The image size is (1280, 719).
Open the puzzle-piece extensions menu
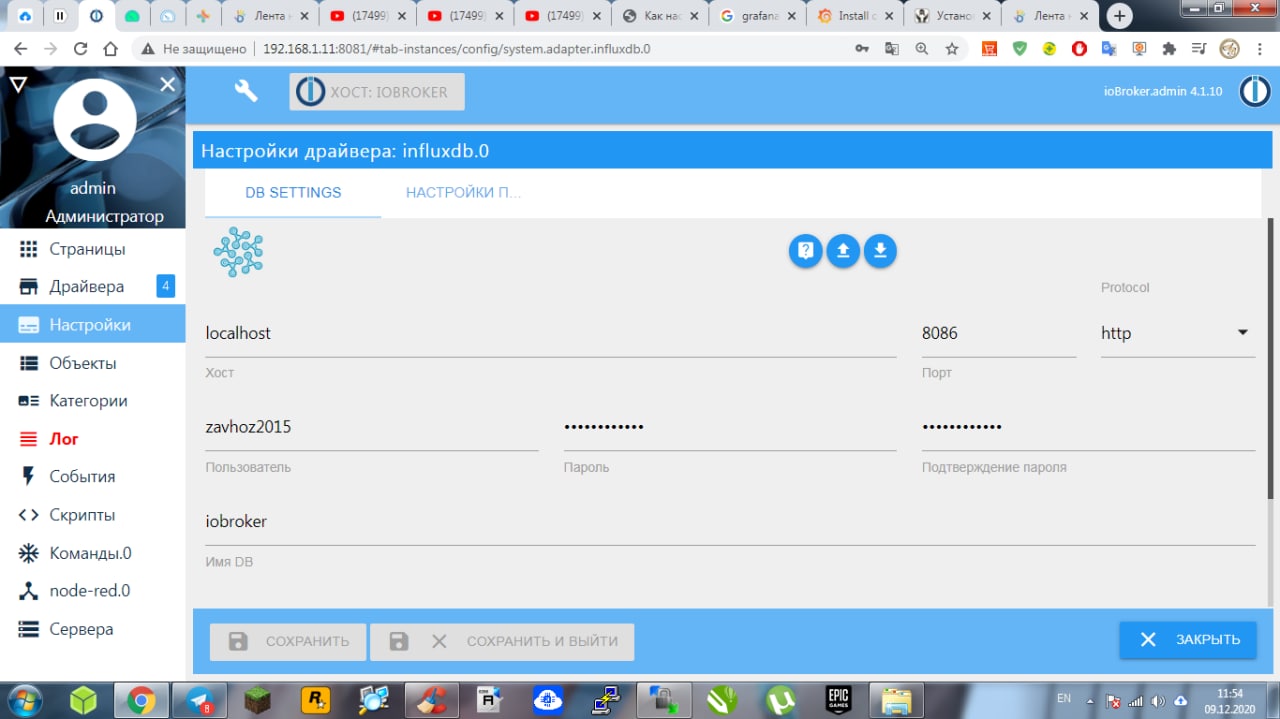tap(1169, 48)
